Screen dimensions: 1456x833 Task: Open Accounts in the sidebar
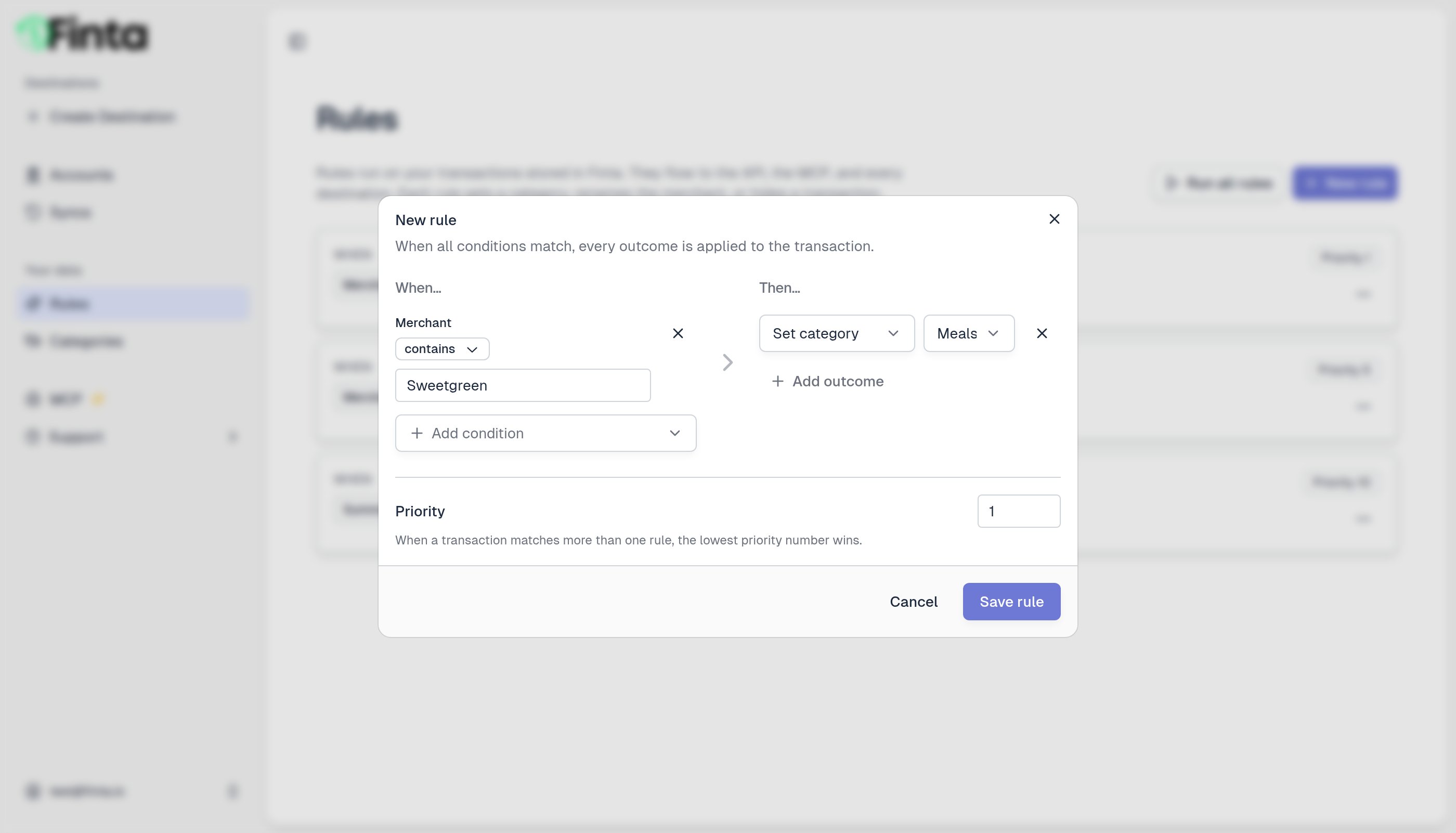(x=133, y=175)
